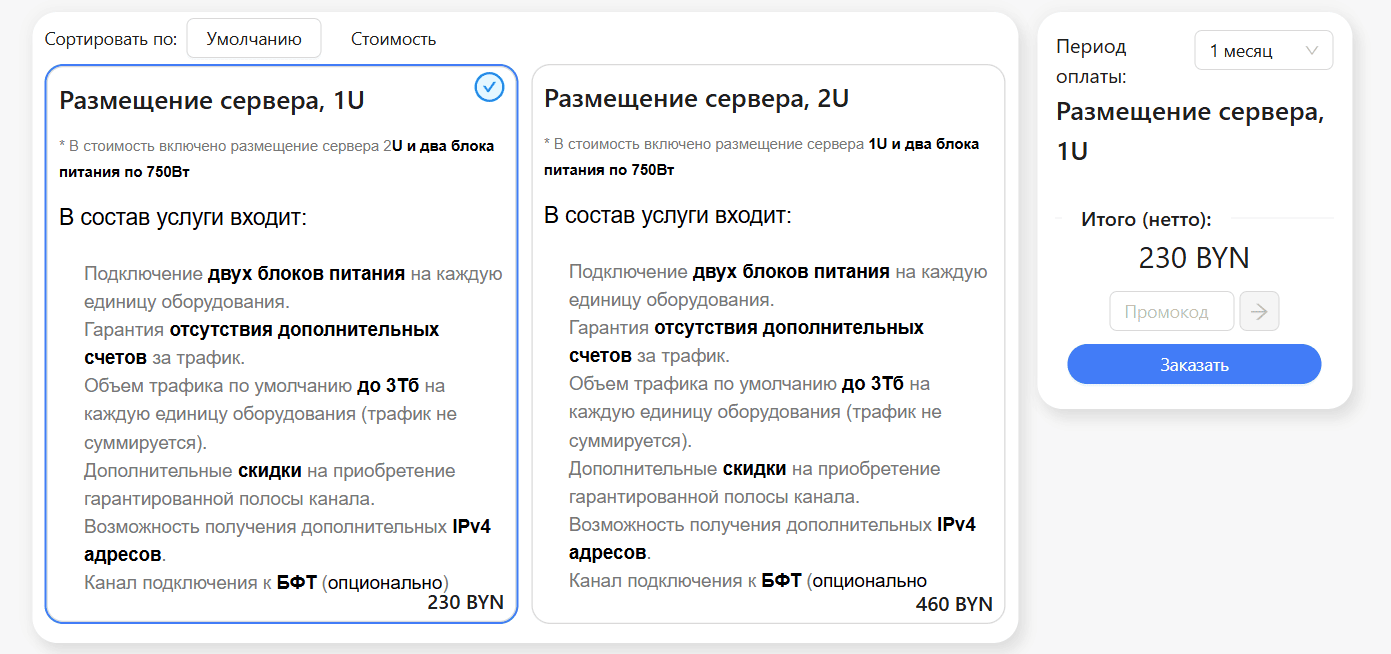Click двух блоков питания in the 2U card
Viewport: 1391px width, 654px height.
(x=791, y=272)
